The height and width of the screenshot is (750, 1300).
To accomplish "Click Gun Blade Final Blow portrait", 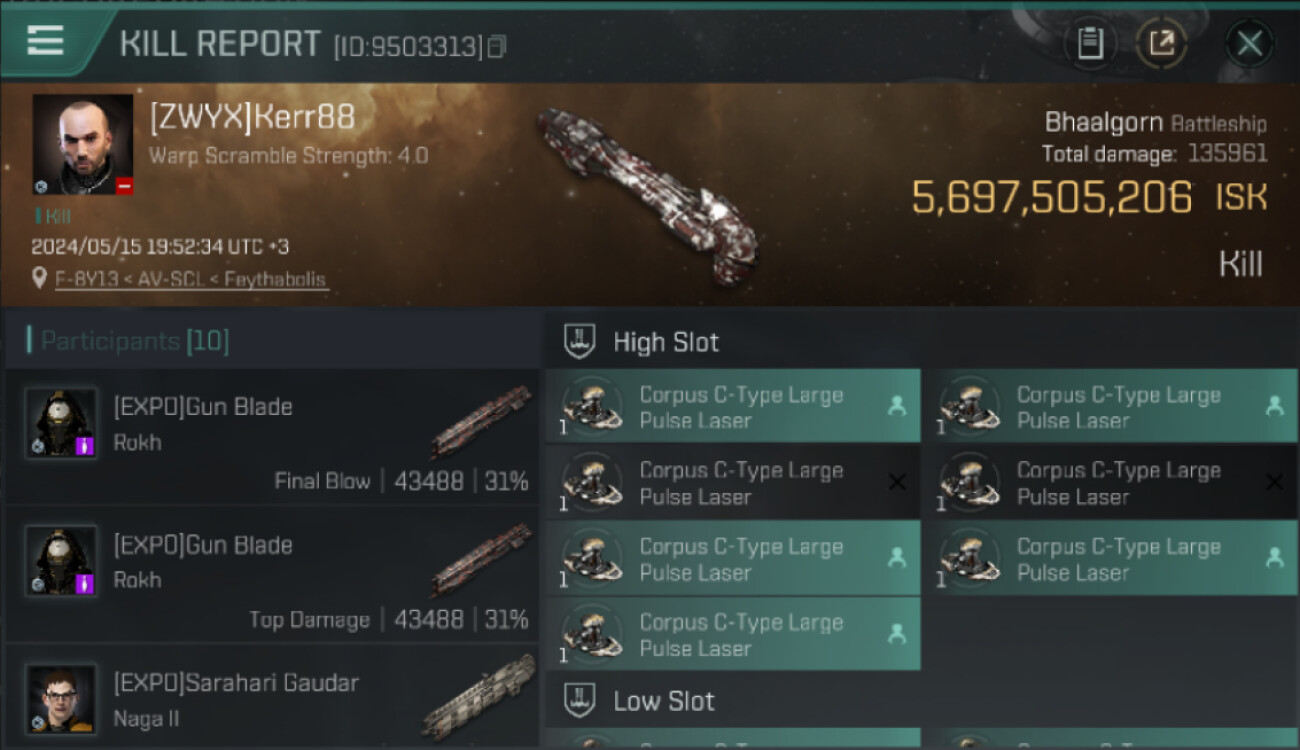I will (61, 423).
